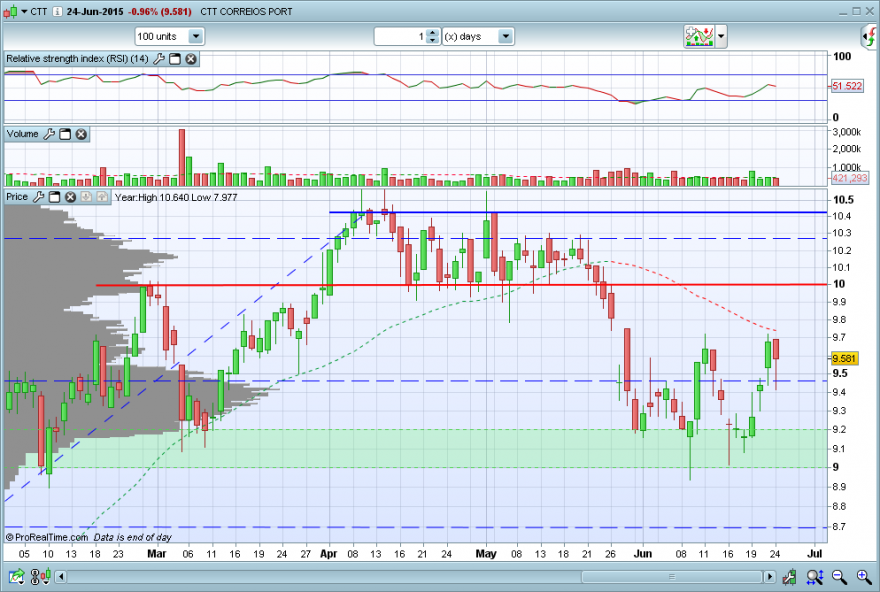Click the May label on time axis

pos(486,554)
